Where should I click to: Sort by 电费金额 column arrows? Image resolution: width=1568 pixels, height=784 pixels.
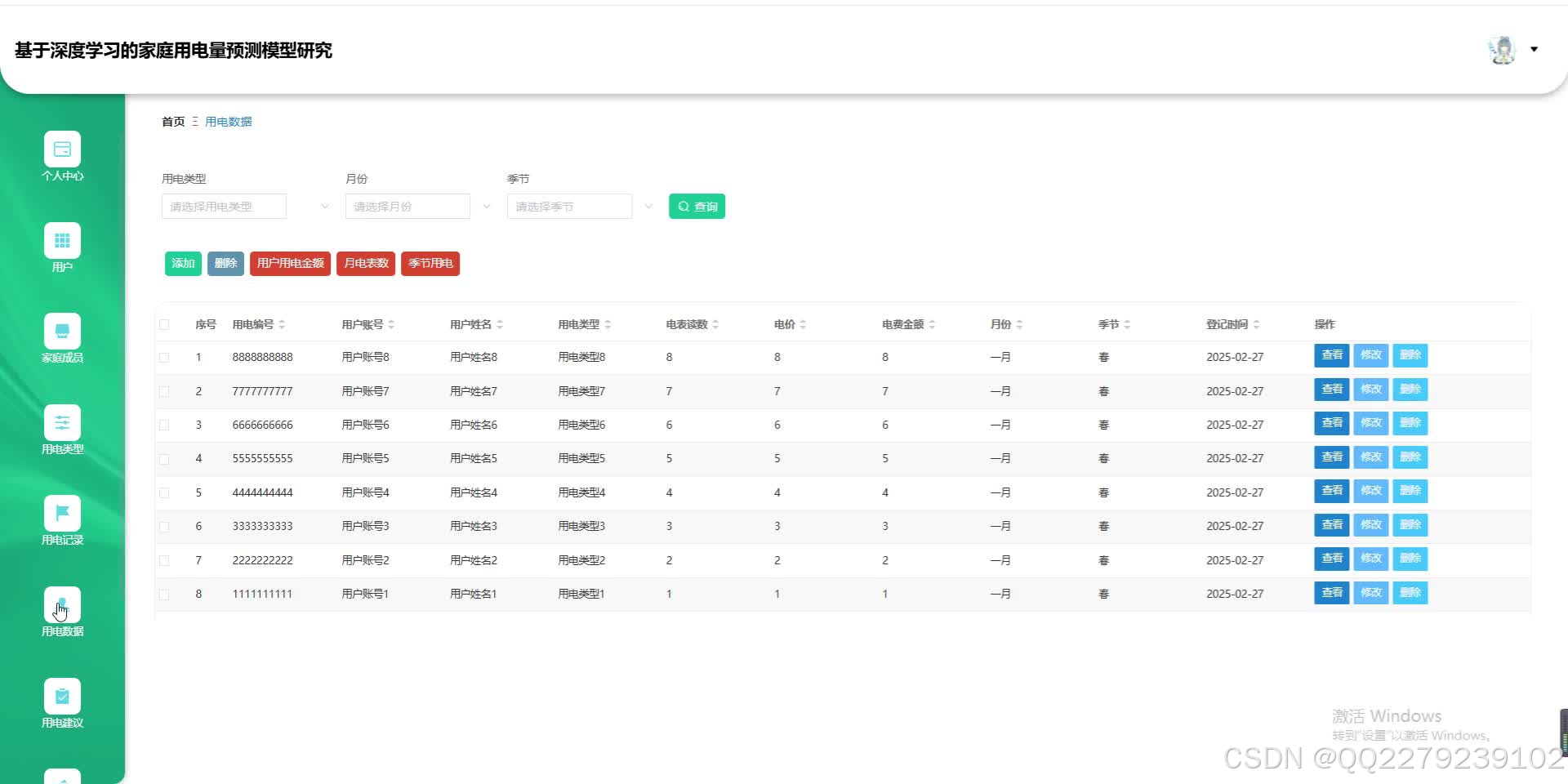pyautogui.click(x=932, y=324)
